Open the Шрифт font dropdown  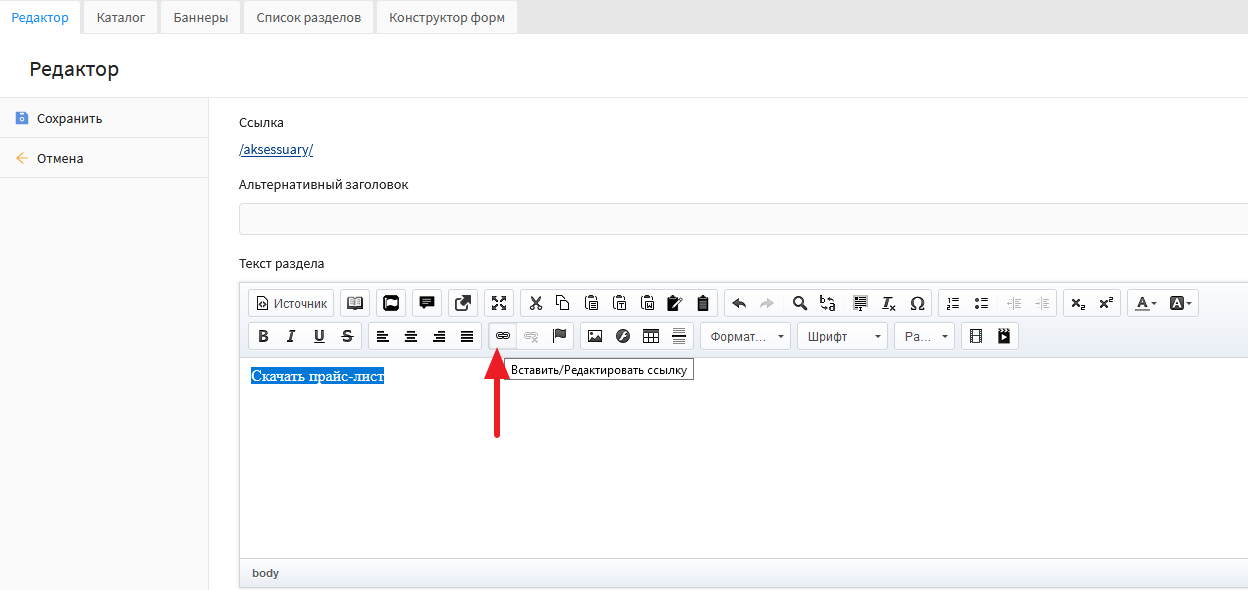tap(842, 336)
